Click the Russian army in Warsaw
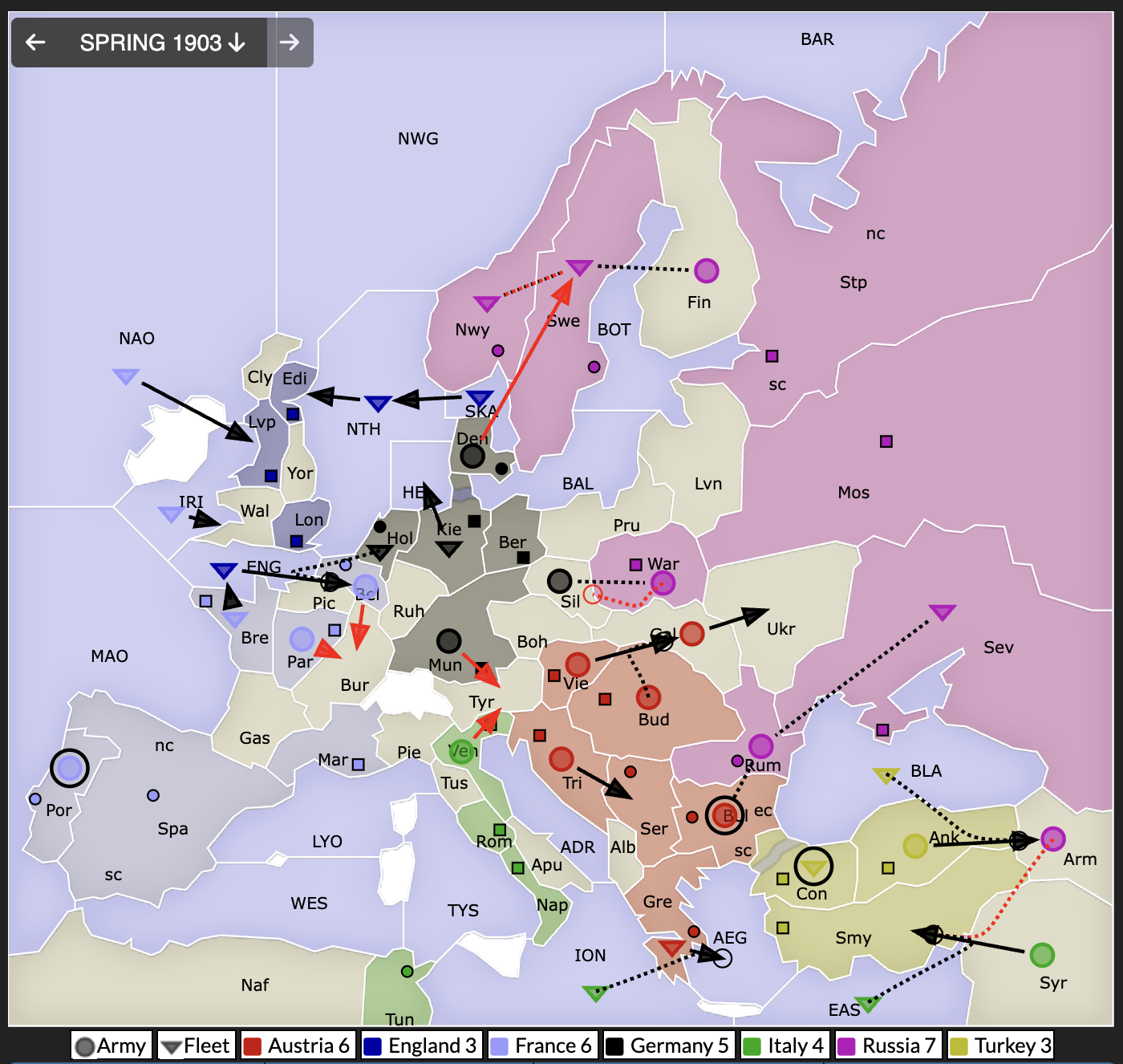This screenshot has height=1064, width=1123. [x=663, y=583]
